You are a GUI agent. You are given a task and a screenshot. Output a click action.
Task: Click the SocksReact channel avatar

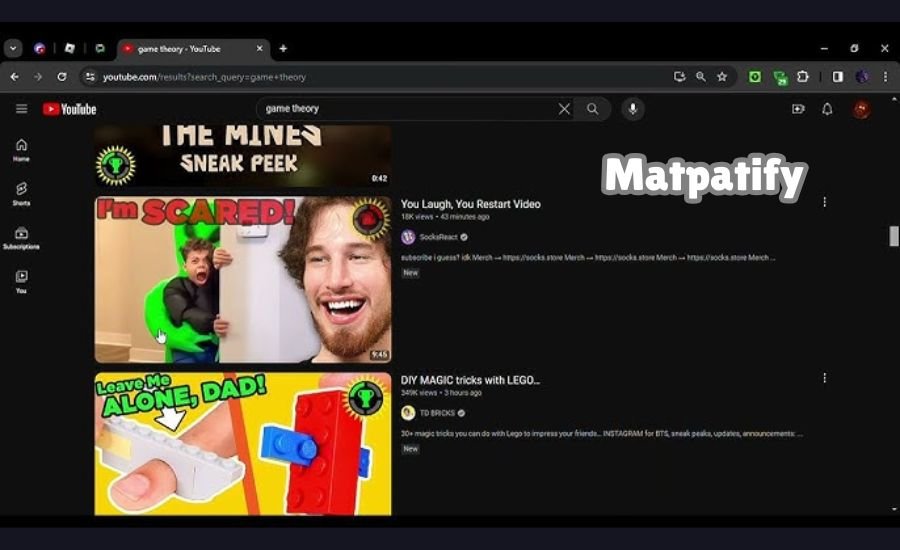point(408,237)
